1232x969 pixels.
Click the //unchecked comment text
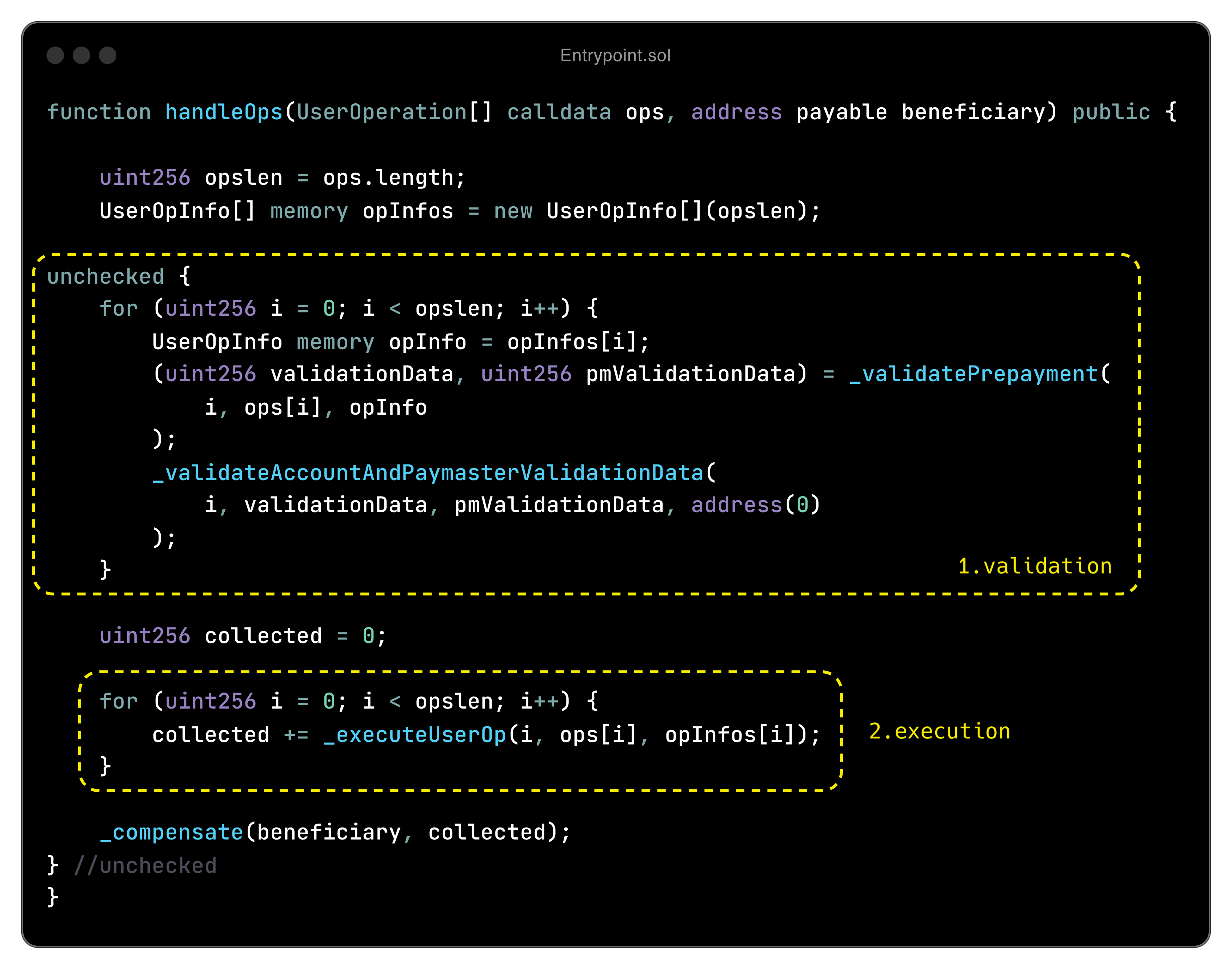pos(145,866)
